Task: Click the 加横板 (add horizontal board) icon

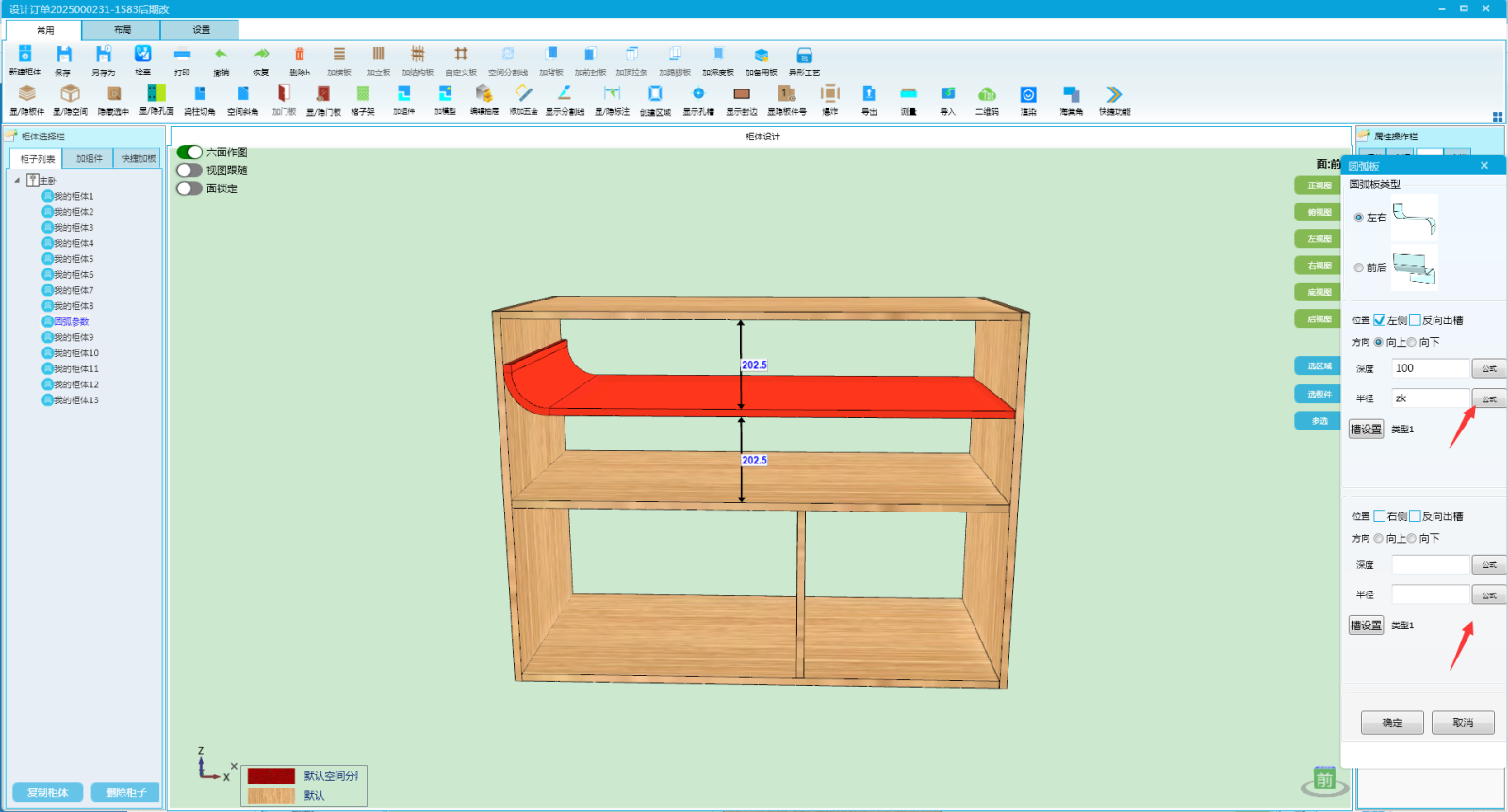Action: pos(339,56)
